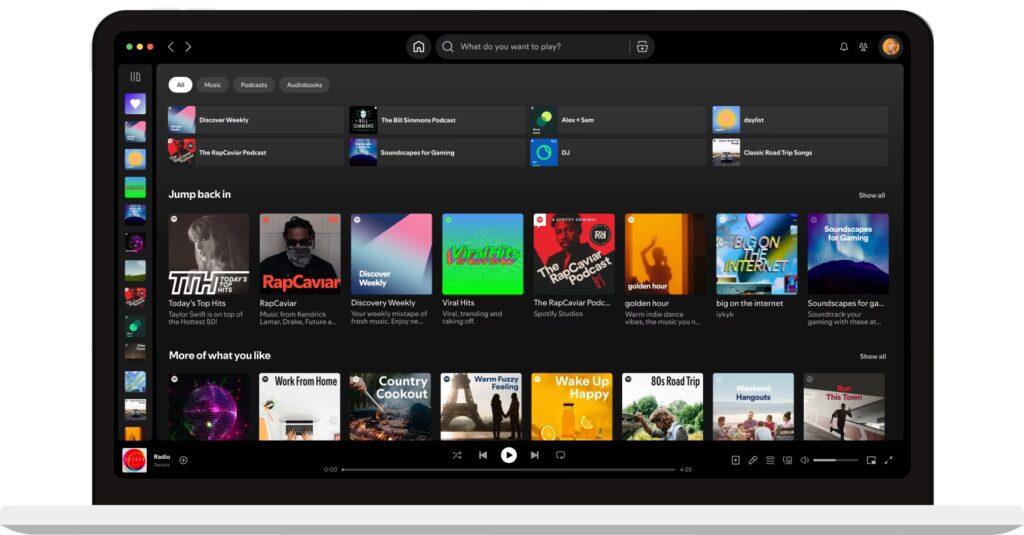The width and height of the screenshot is (1024, 535).
Task: Select the Audiobooks filter tab
Action: coord(304,85)
